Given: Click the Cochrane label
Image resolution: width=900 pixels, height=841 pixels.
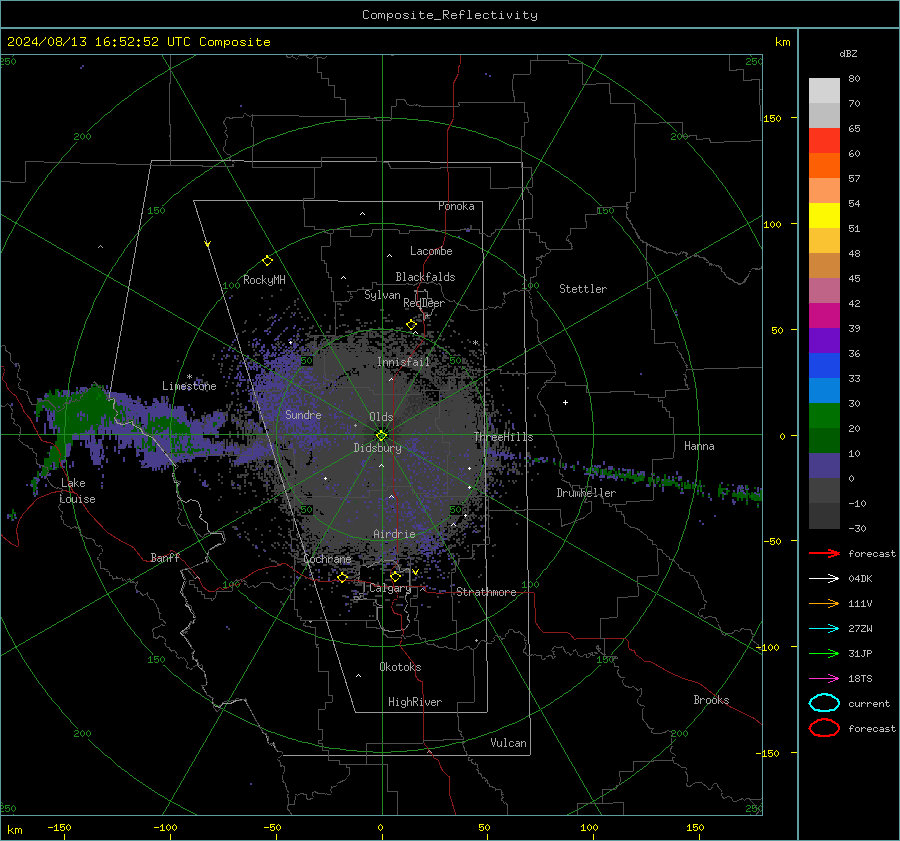Looking at the screenshot, I should point(327,559).
